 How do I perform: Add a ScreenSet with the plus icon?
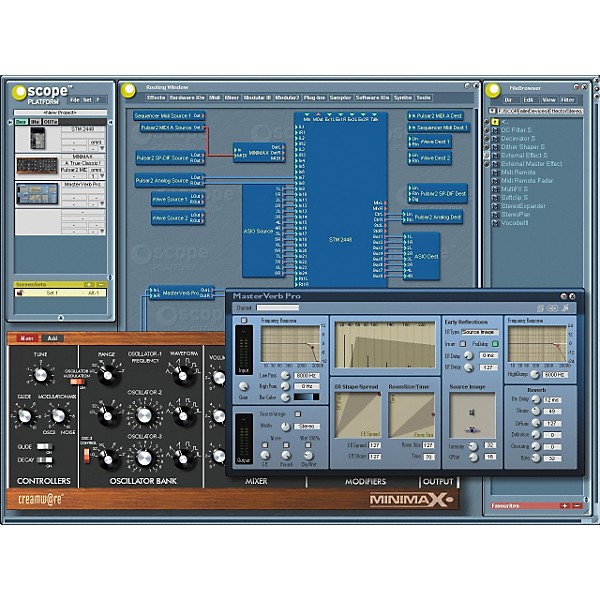click(88, 285)
